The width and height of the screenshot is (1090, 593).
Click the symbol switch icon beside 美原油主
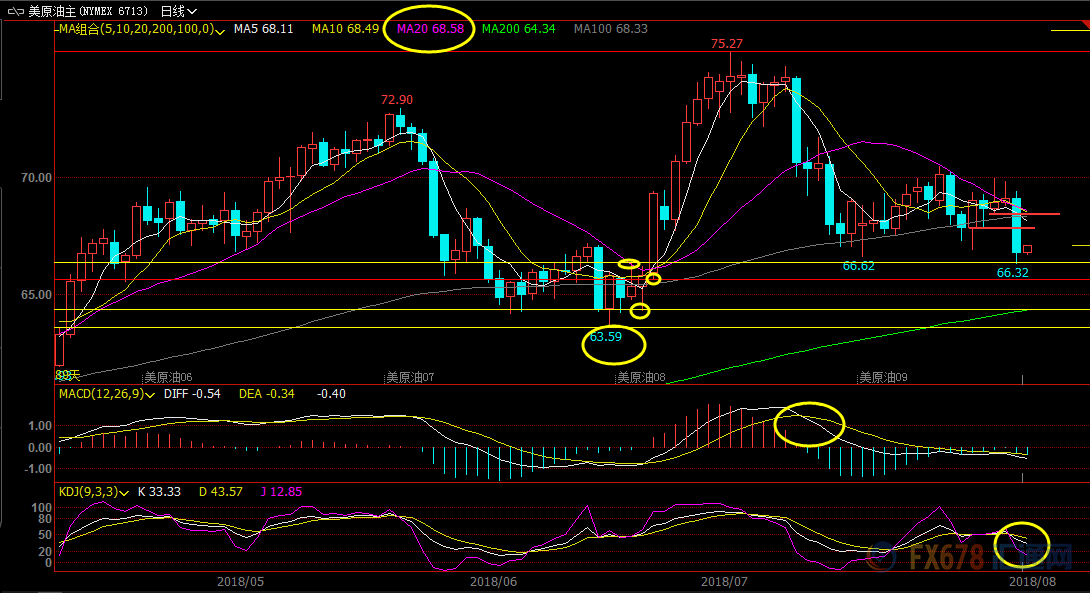point(15,12)
